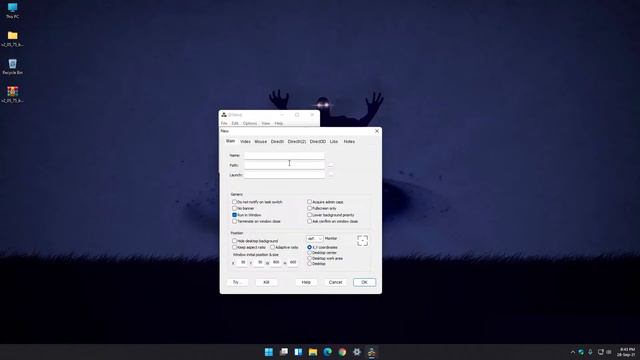Switch to the Mouse tab
Viewport: 640px width, 360px height.
pos(260,142)
